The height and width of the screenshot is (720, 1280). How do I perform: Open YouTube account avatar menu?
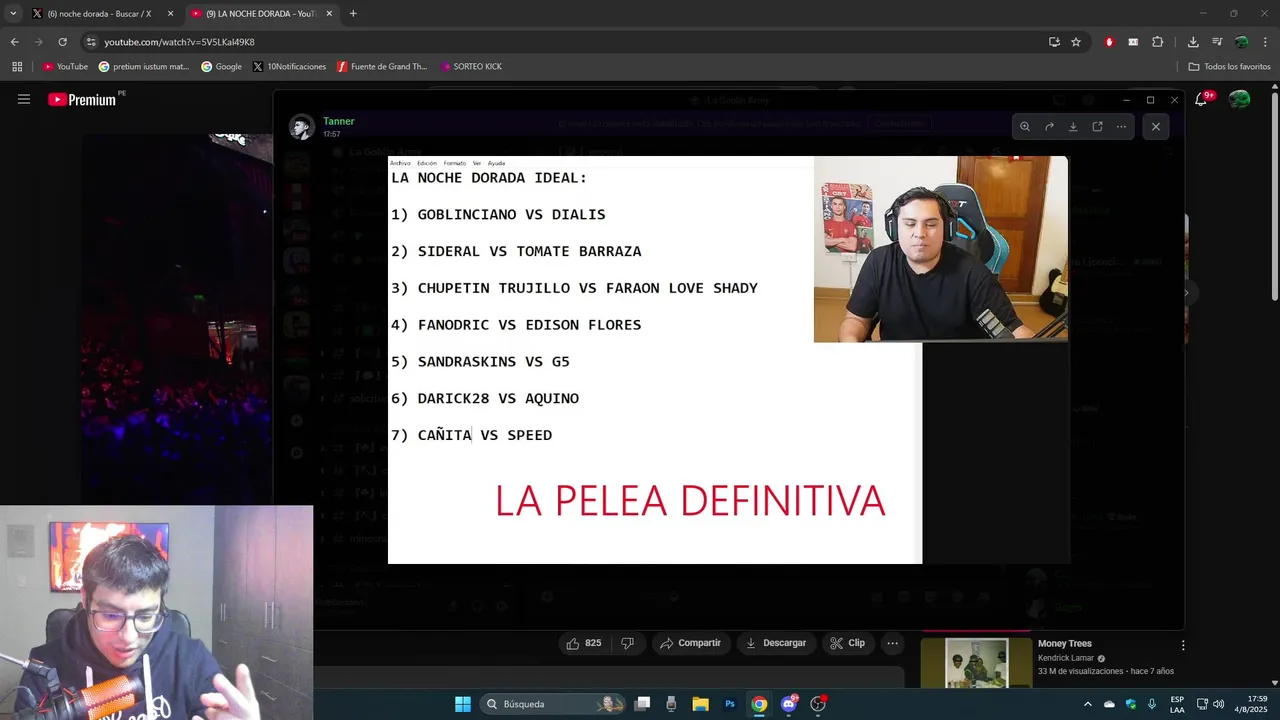pyautogui.click(x=1240, y=99)
